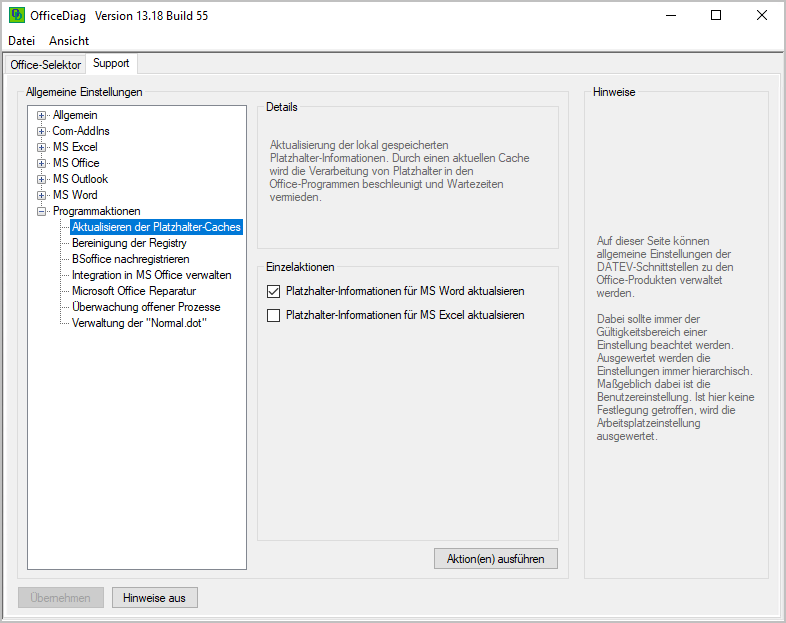Expand the MS Outlook tree node
The image size is (786, 623).
(x=42, y=179)
